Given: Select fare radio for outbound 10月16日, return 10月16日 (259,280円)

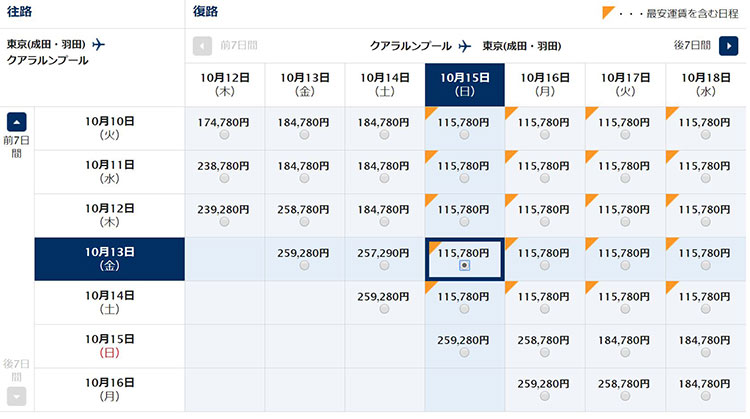Looking at the screenshot, I should (x=544, y=396).
